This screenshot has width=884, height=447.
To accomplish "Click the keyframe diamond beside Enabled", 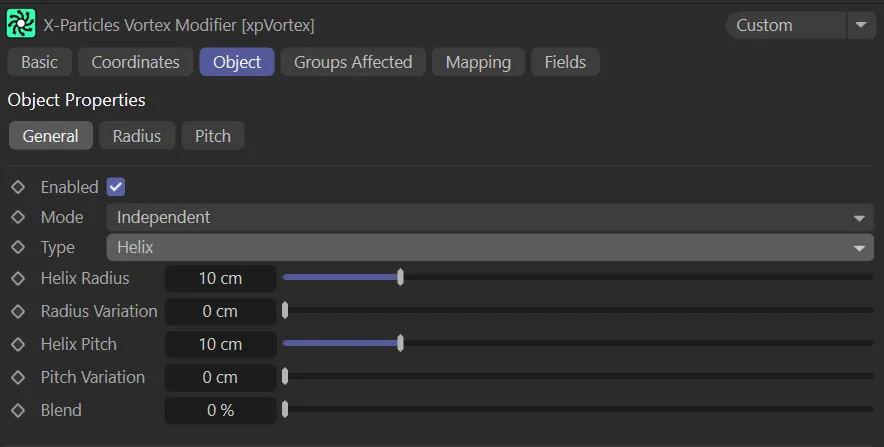I will 18,187.
